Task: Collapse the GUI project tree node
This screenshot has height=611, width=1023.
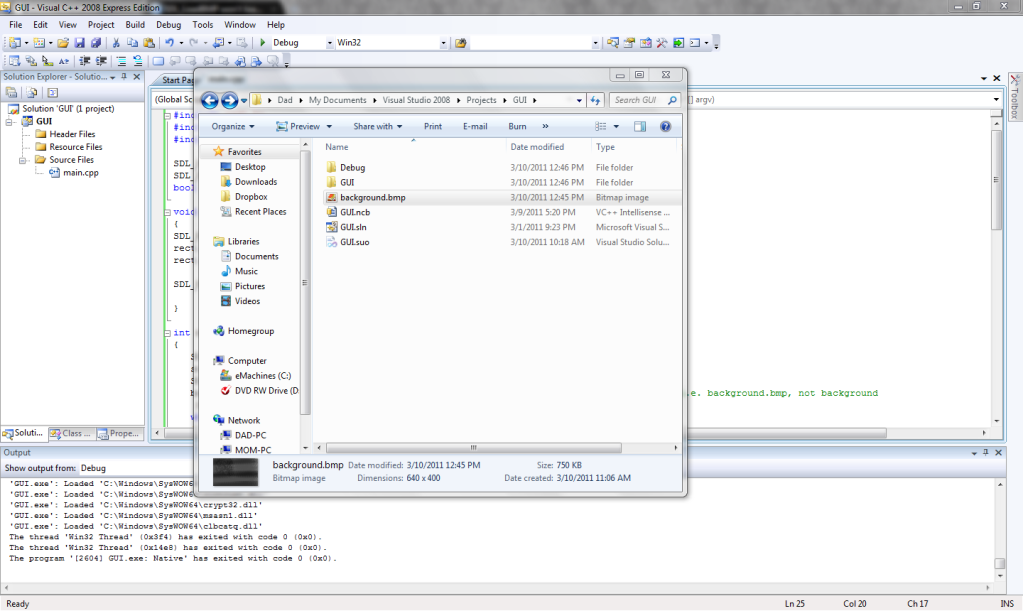Action: click(10, 122)
